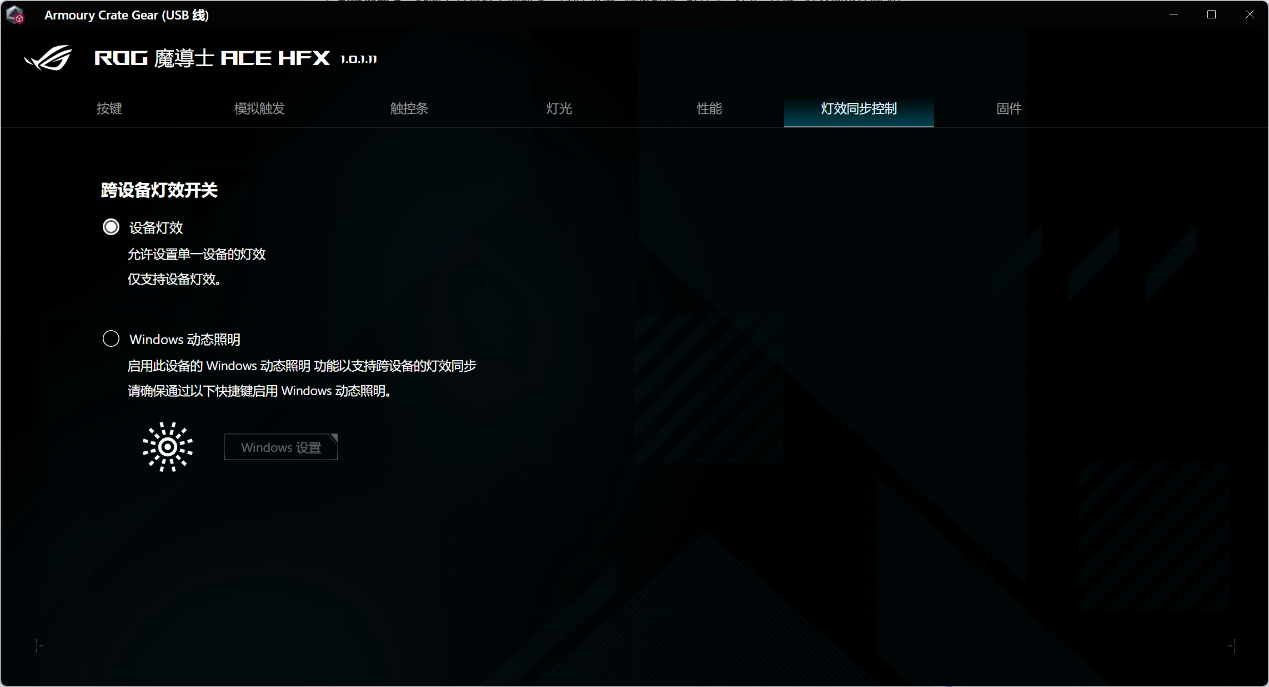Select the 设备灯效 radio button
The width and height of the screenshot is (1269, 687).
coord(111,227)
